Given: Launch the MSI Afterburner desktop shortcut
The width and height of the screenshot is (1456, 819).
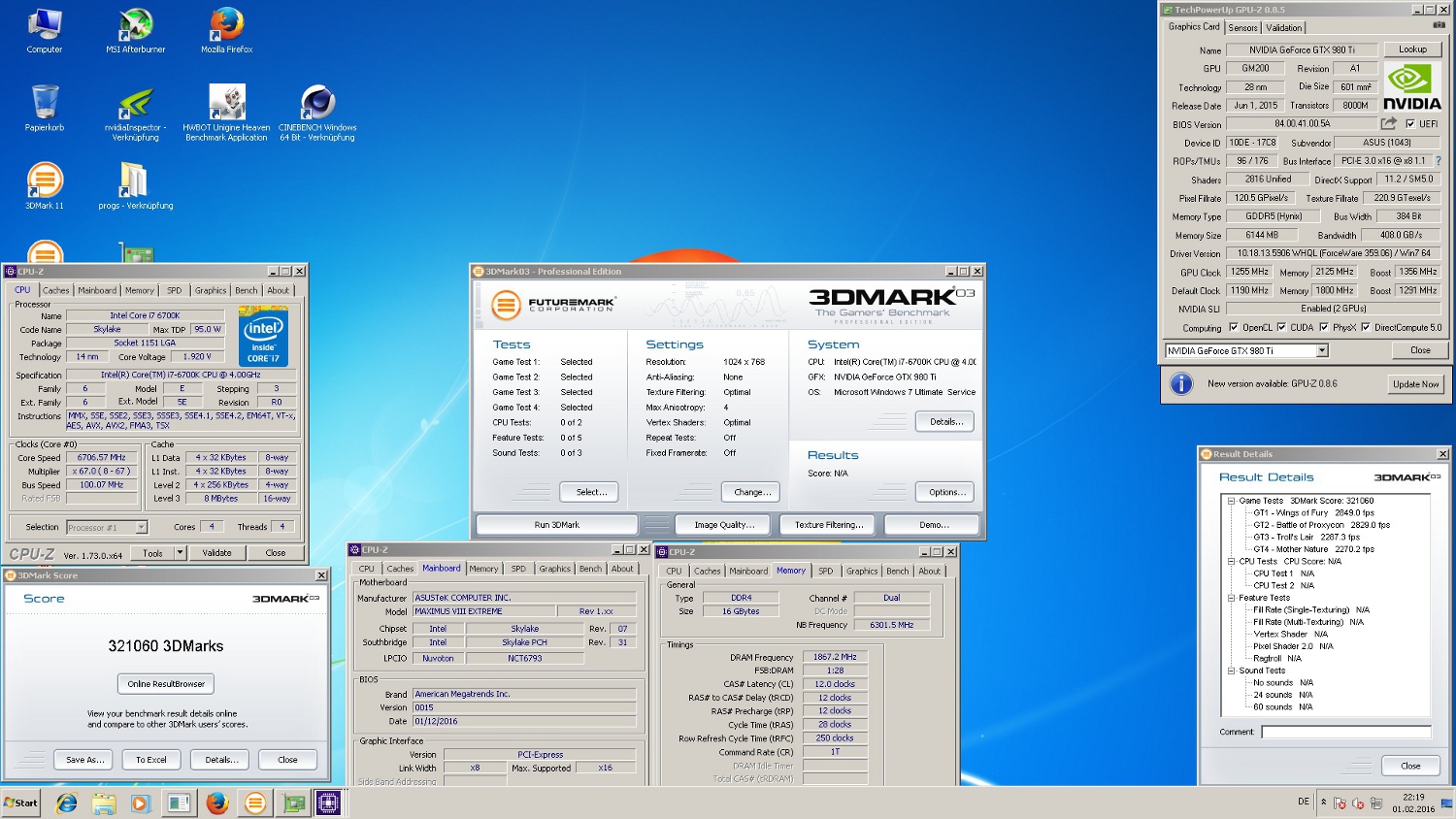Looking at the screenshot, I should [136, 30].
